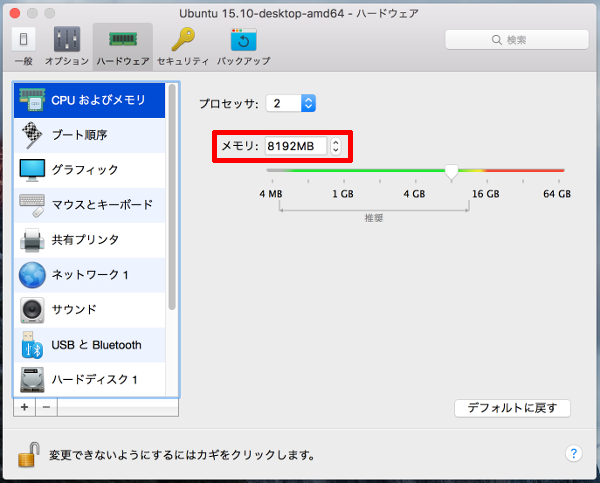The height and width of the screenshot is (483, 600).
Task: Open the プロセッサ count dropdown
Action: (291, 103)
